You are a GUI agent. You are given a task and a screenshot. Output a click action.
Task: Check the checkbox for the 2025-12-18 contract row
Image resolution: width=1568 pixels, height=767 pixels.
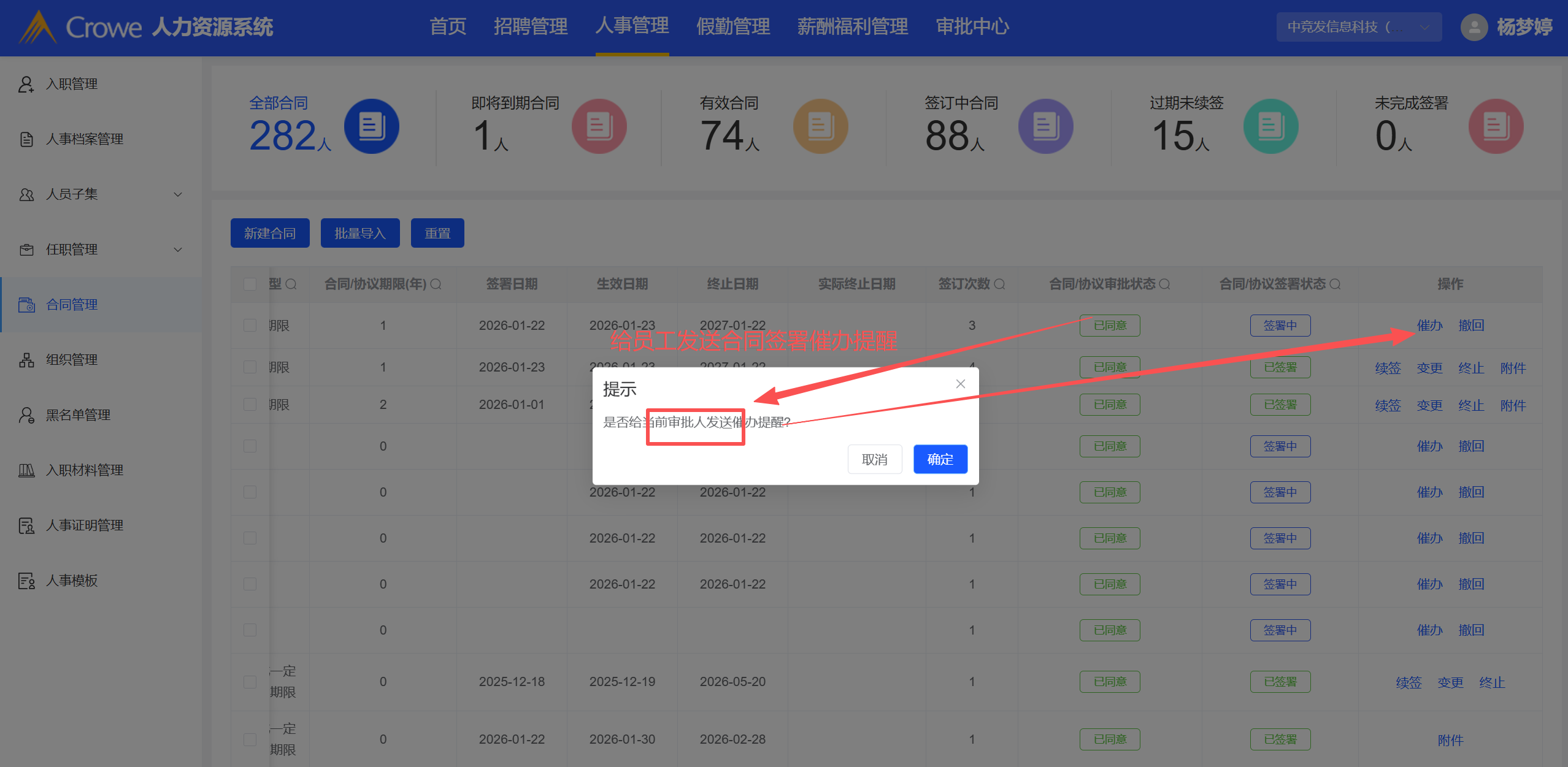(x=250, y=682)
